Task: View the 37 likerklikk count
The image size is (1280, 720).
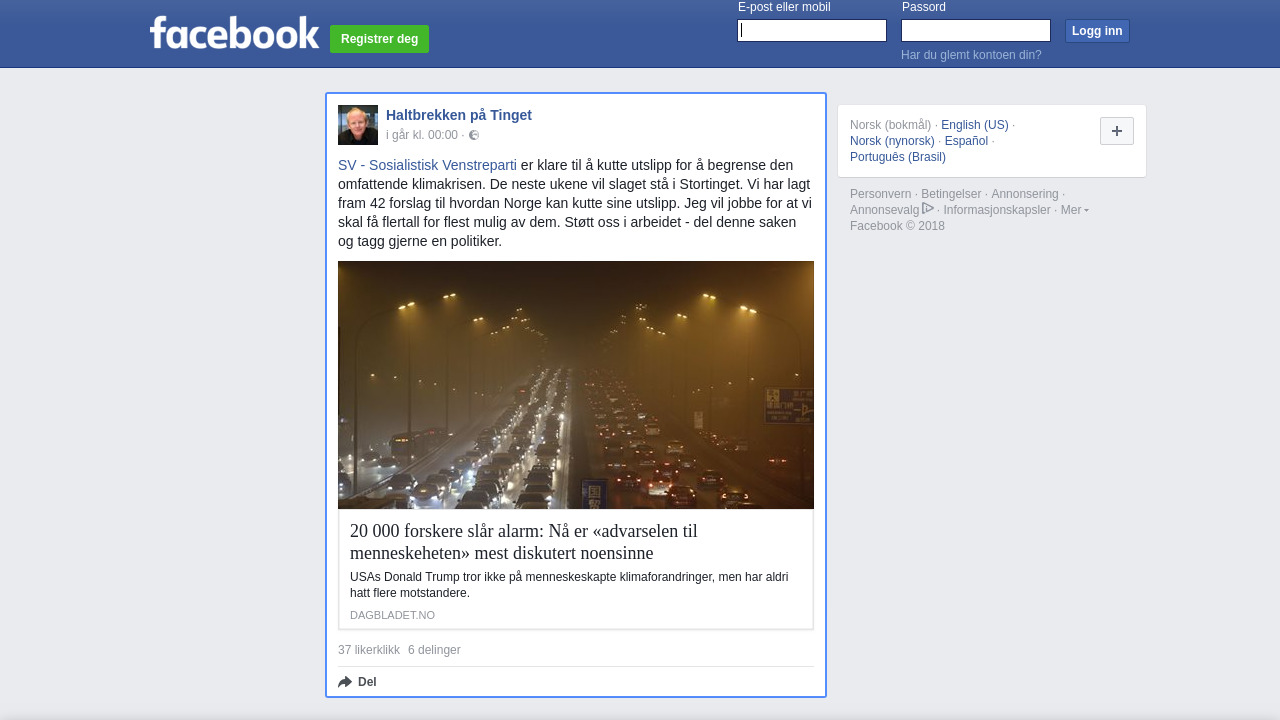Action: pos(368,650)
